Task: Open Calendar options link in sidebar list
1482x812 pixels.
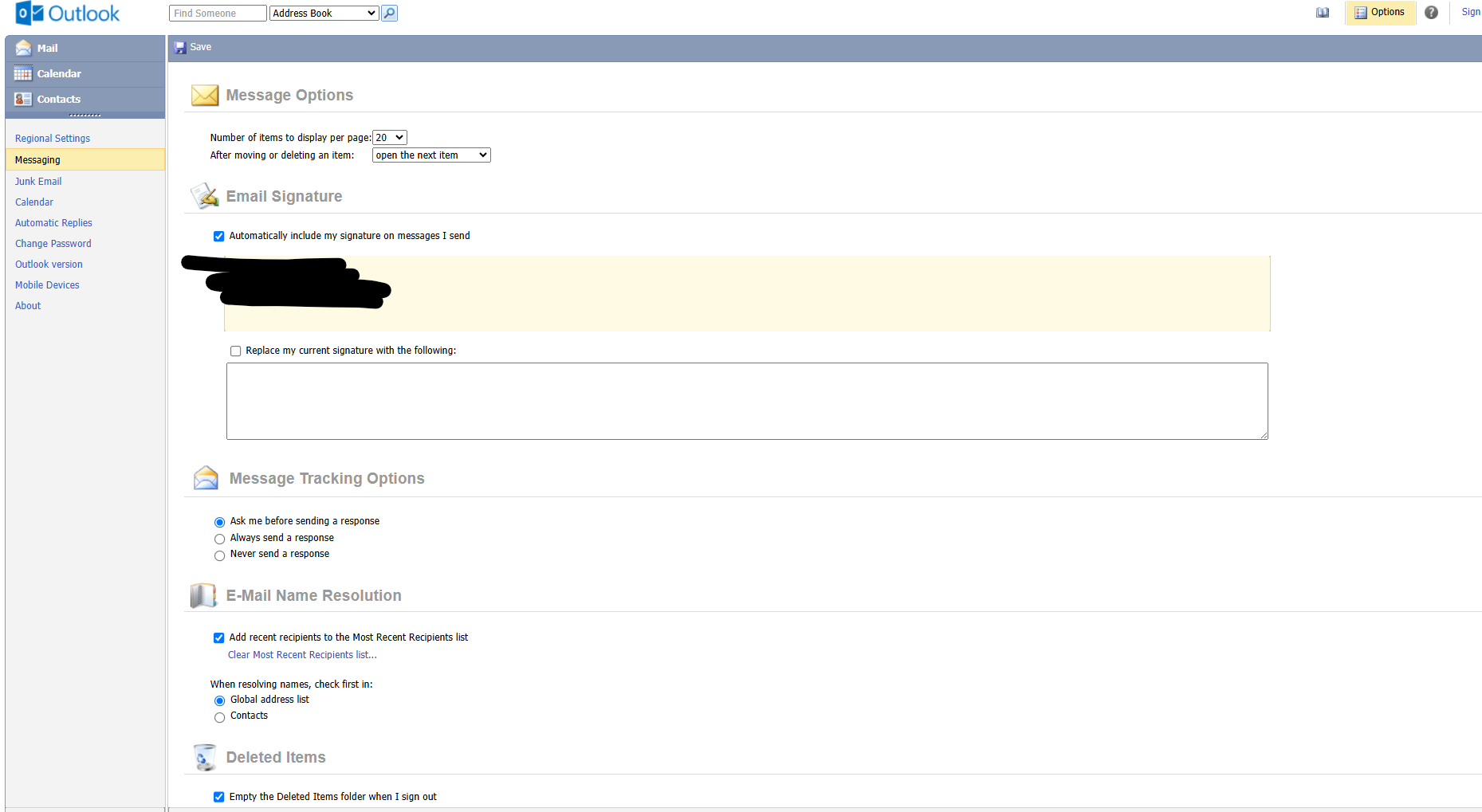Action: click(x=34, y=202)
